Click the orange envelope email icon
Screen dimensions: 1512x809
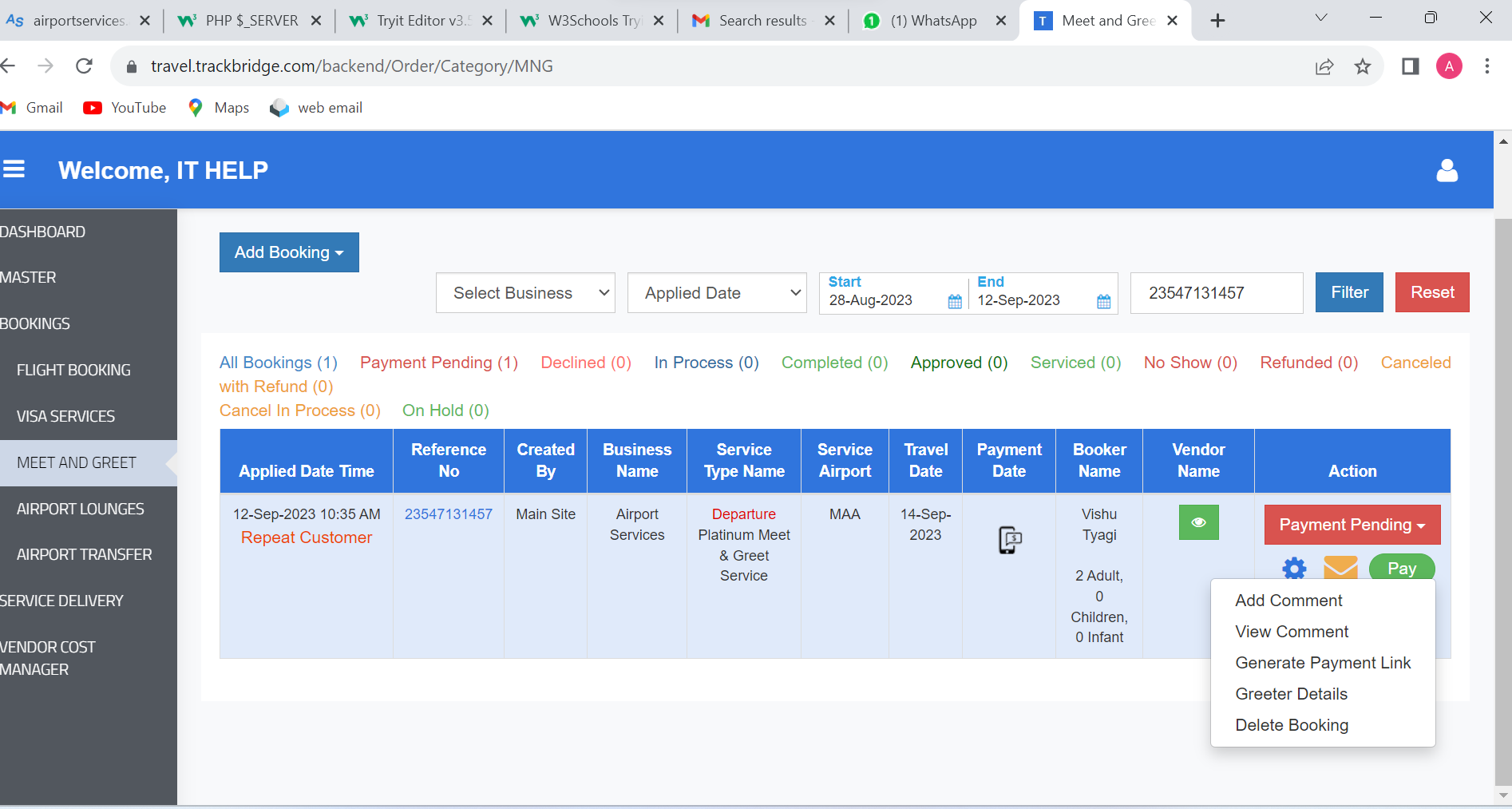[x=1340, y=568]
